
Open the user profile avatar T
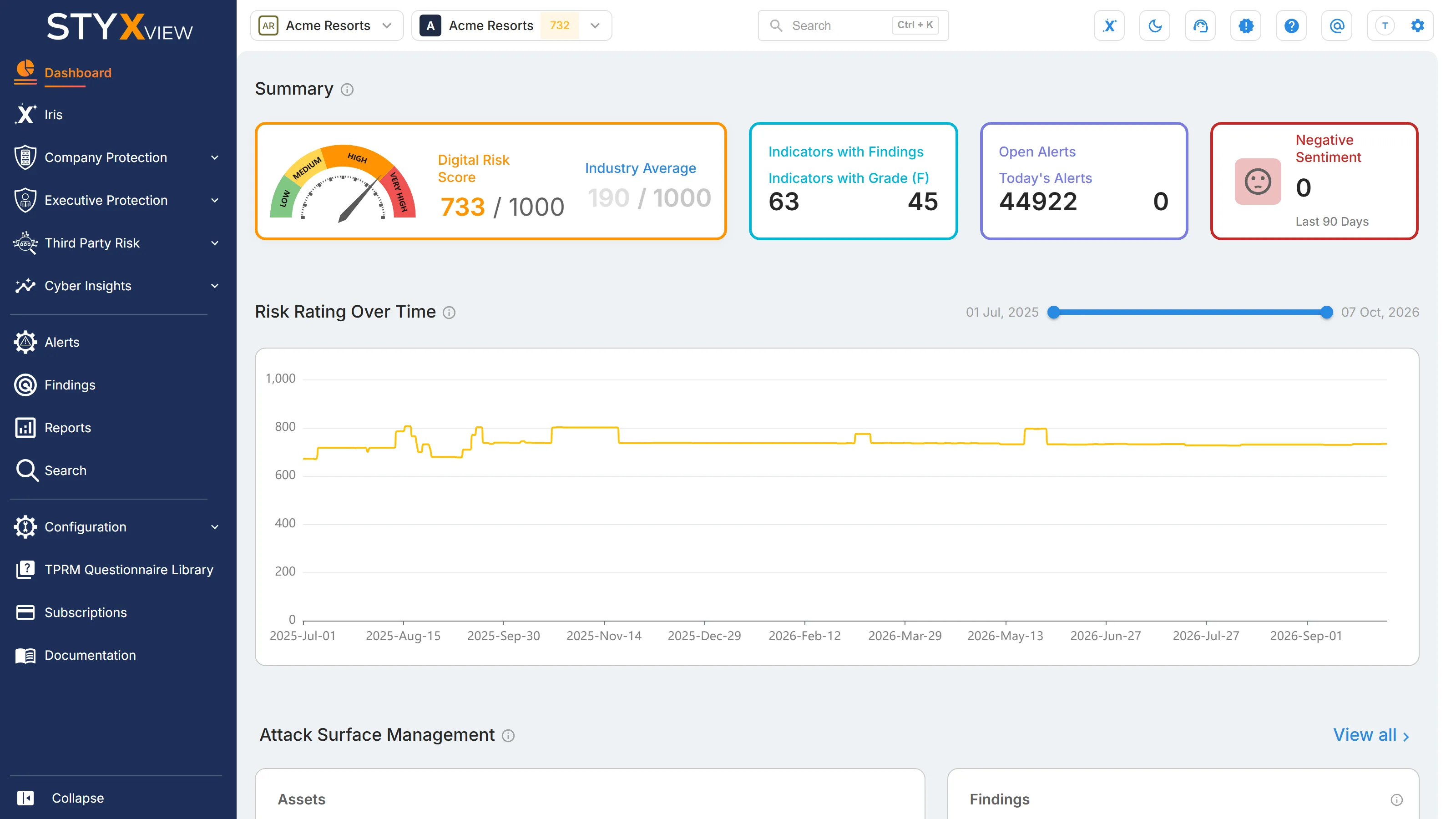1385,25
